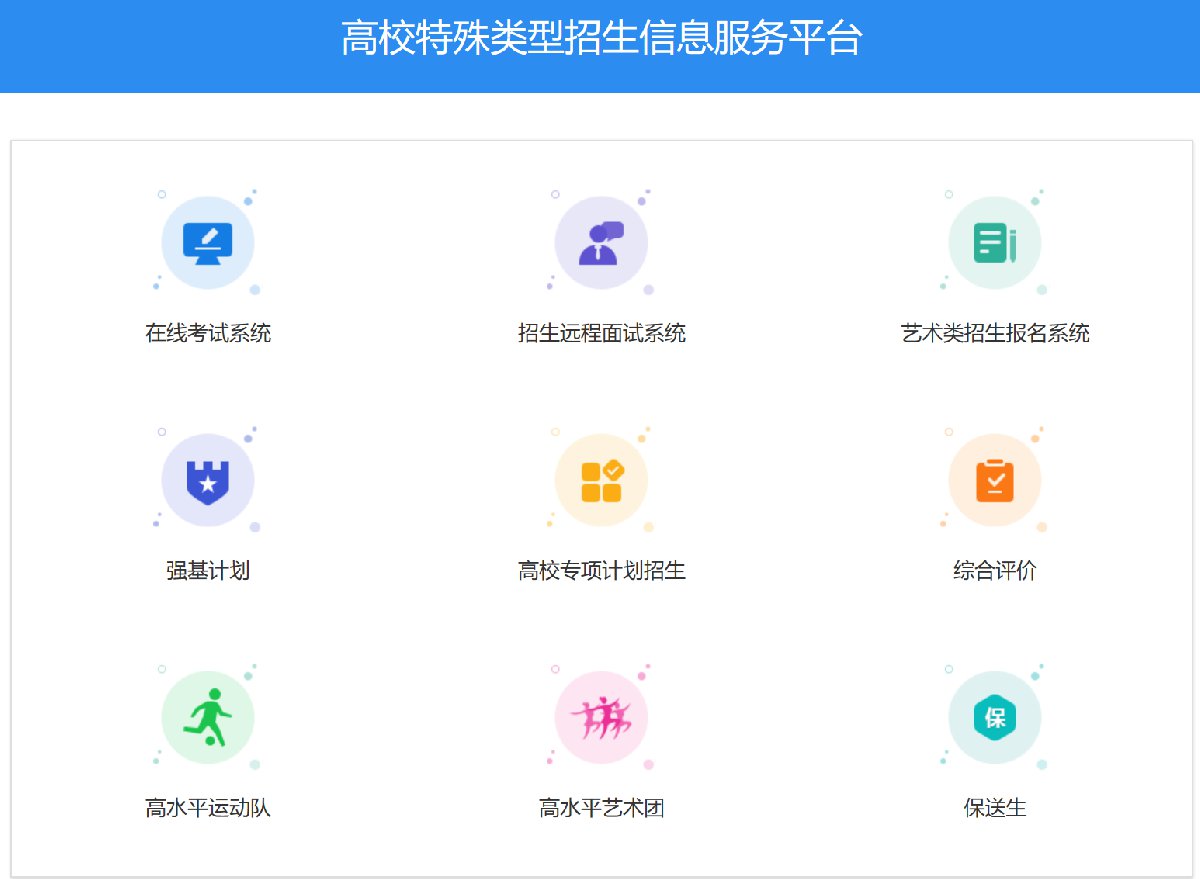The image size is (1200, 879).
Task: Open the 在线考试系统 link
Action: (208, 333)
